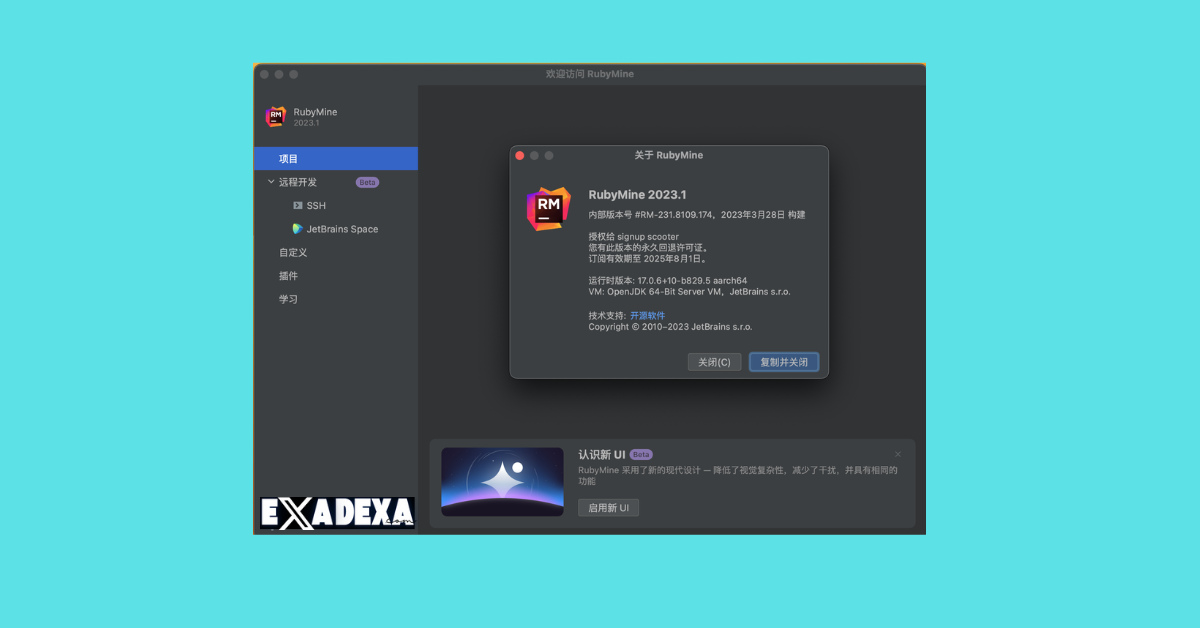Select the 项目 tab in the sidebar
This screenshot has width=1200, height=628.
tap(289, 159)
